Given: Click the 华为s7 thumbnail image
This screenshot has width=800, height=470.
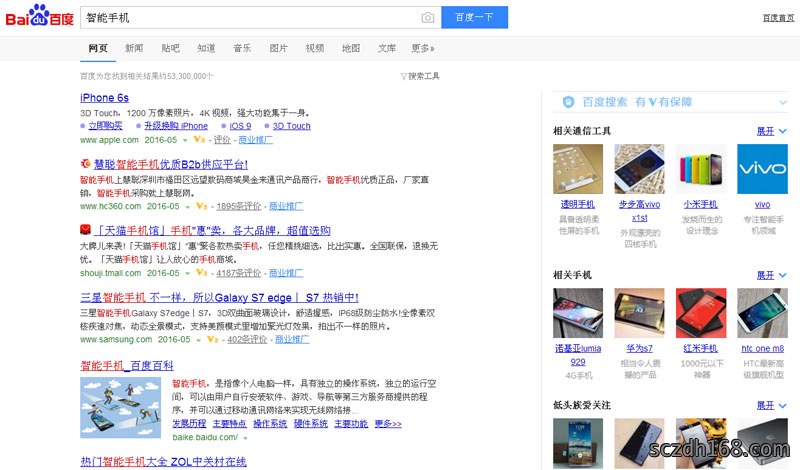Looking at the screenshot, I should click(639, 313).
